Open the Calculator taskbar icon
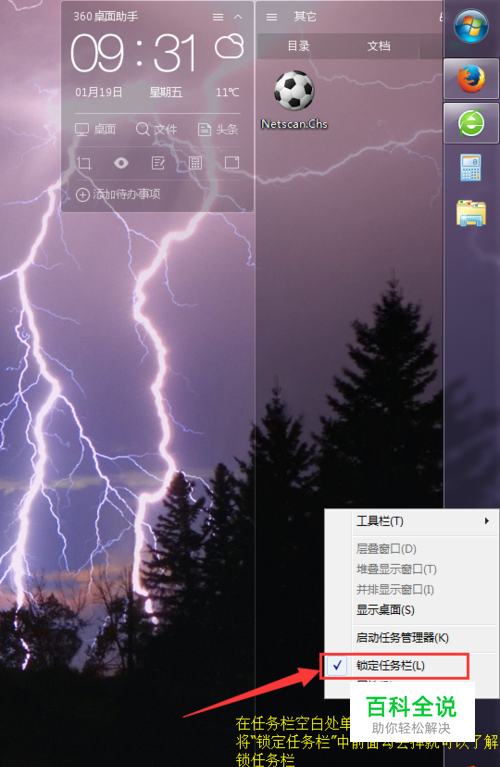Viewport: 500px width, 767px height. coord(471,167)
